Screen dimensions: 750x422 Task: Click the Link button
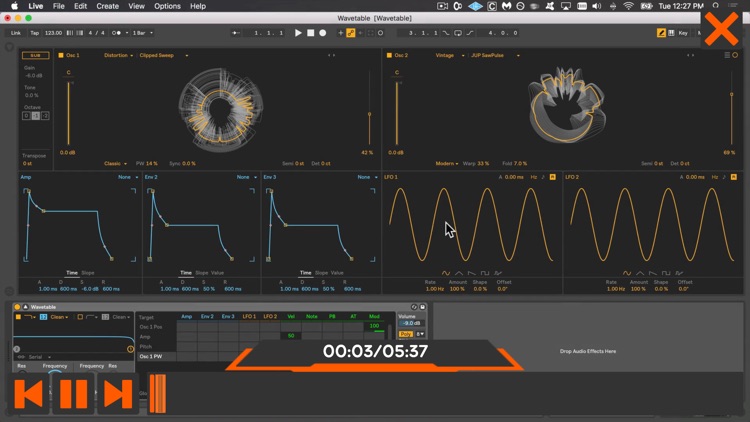(16, 33)
